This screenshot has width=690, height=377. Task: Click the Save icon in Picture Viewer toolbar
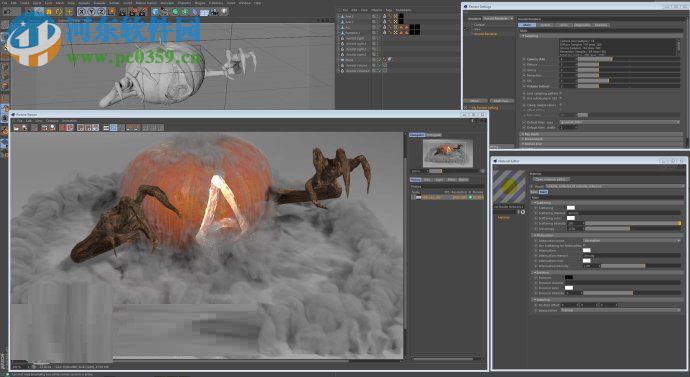coord(24,128)
